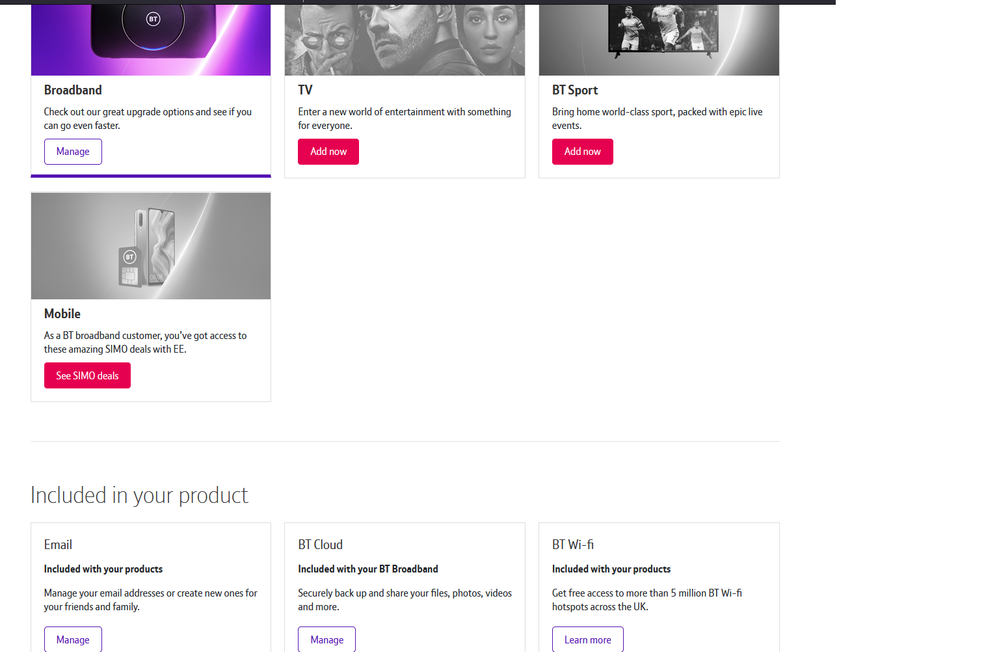The width and height of the screenshot is (999, 652).
Task: Click the BT logo on the SIM card
Action: [129, 258]
